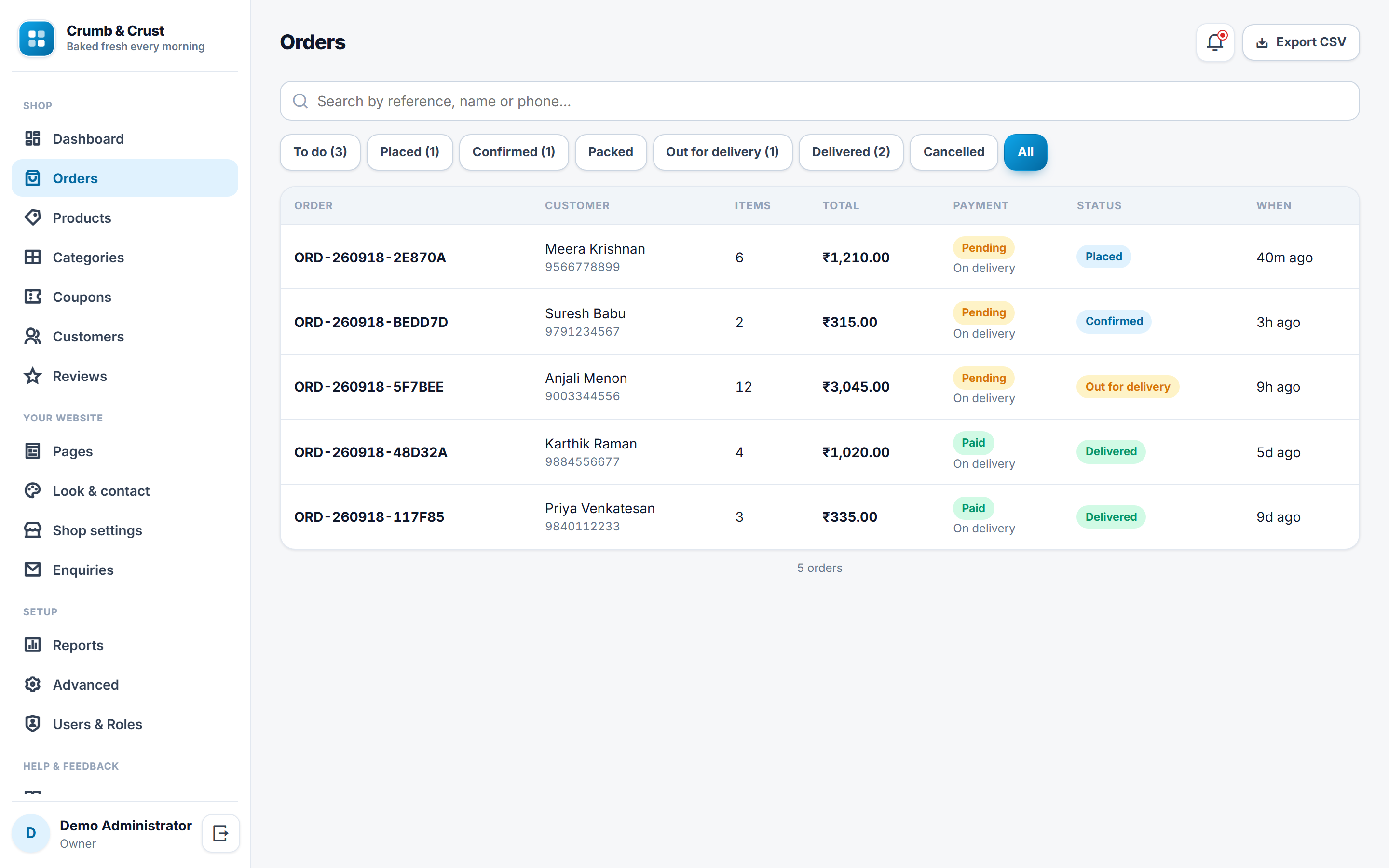Click the Dashboard sidebar icon

click(33, 138)
